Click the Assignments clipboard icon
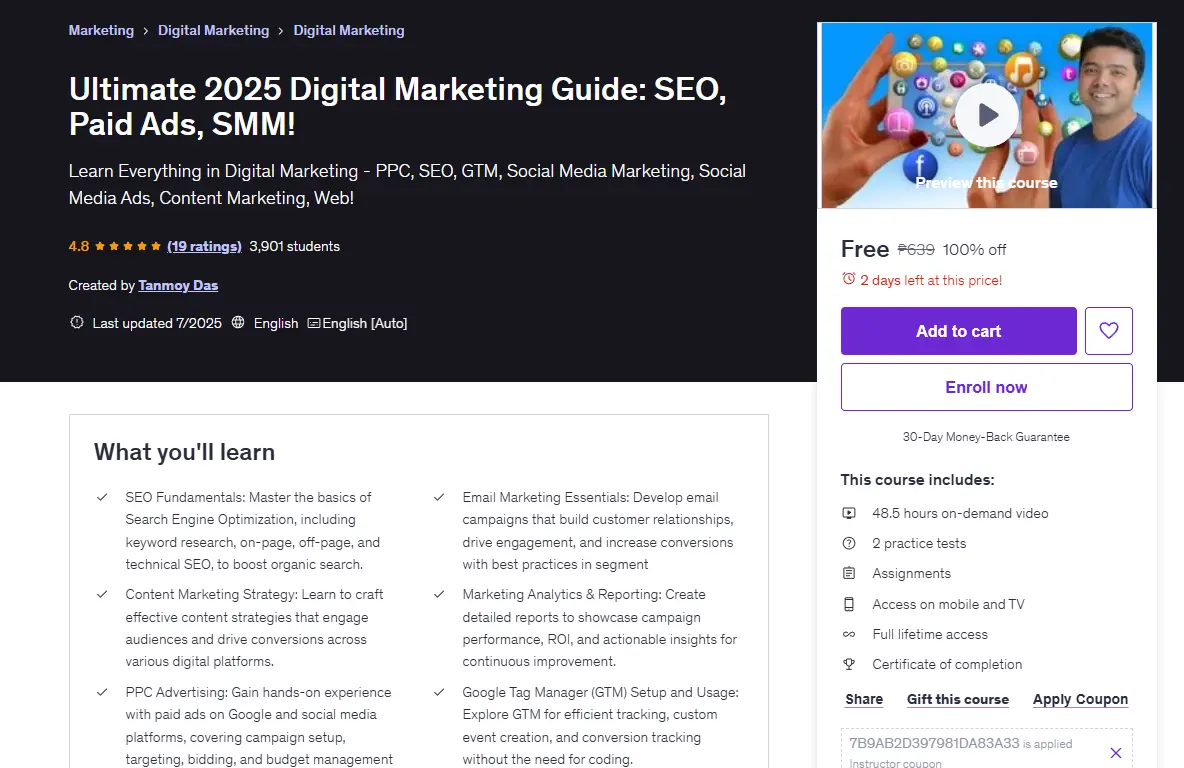This screenshot has height=768, width=1184. [x=849, y=574]
